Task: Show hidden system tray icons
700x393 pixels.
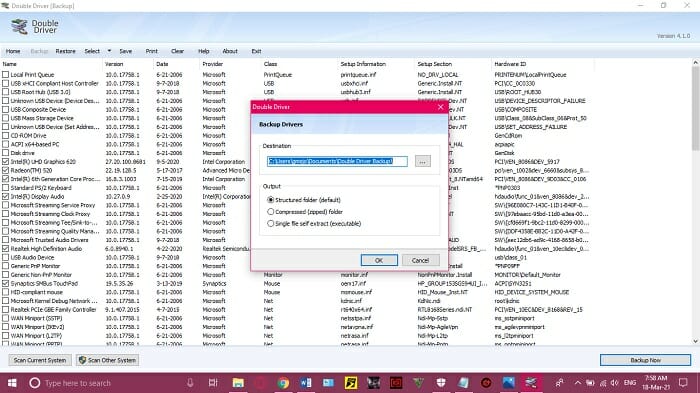Action: [578, 383]
